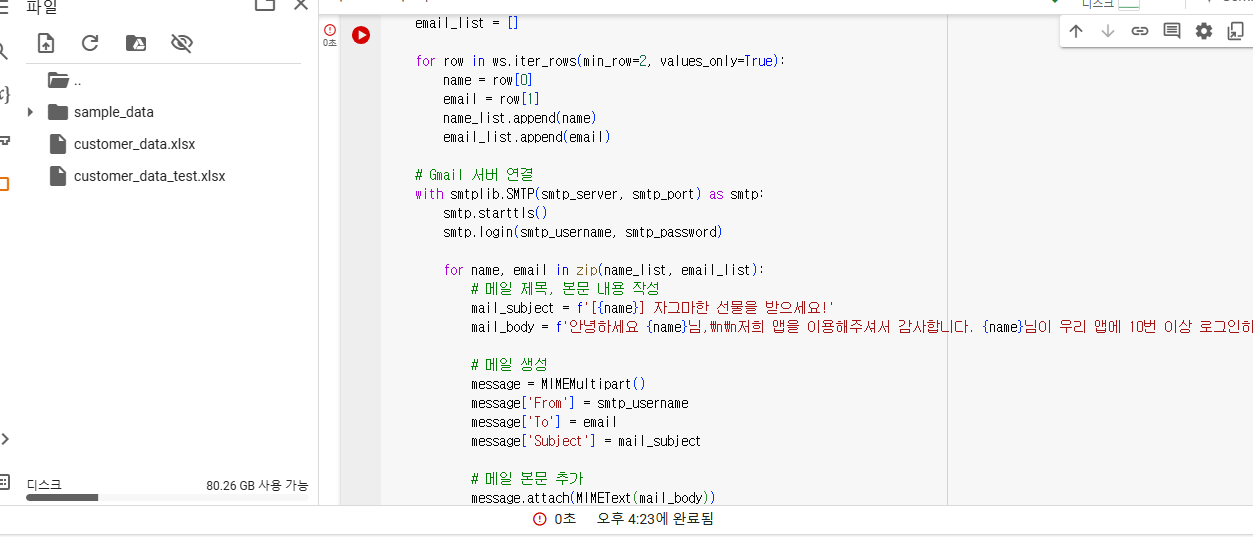Click the '오후 4:23에 완료됨' status text
Image resolution: width=1253 pixels, height=537 pixels.
point(655,519)
